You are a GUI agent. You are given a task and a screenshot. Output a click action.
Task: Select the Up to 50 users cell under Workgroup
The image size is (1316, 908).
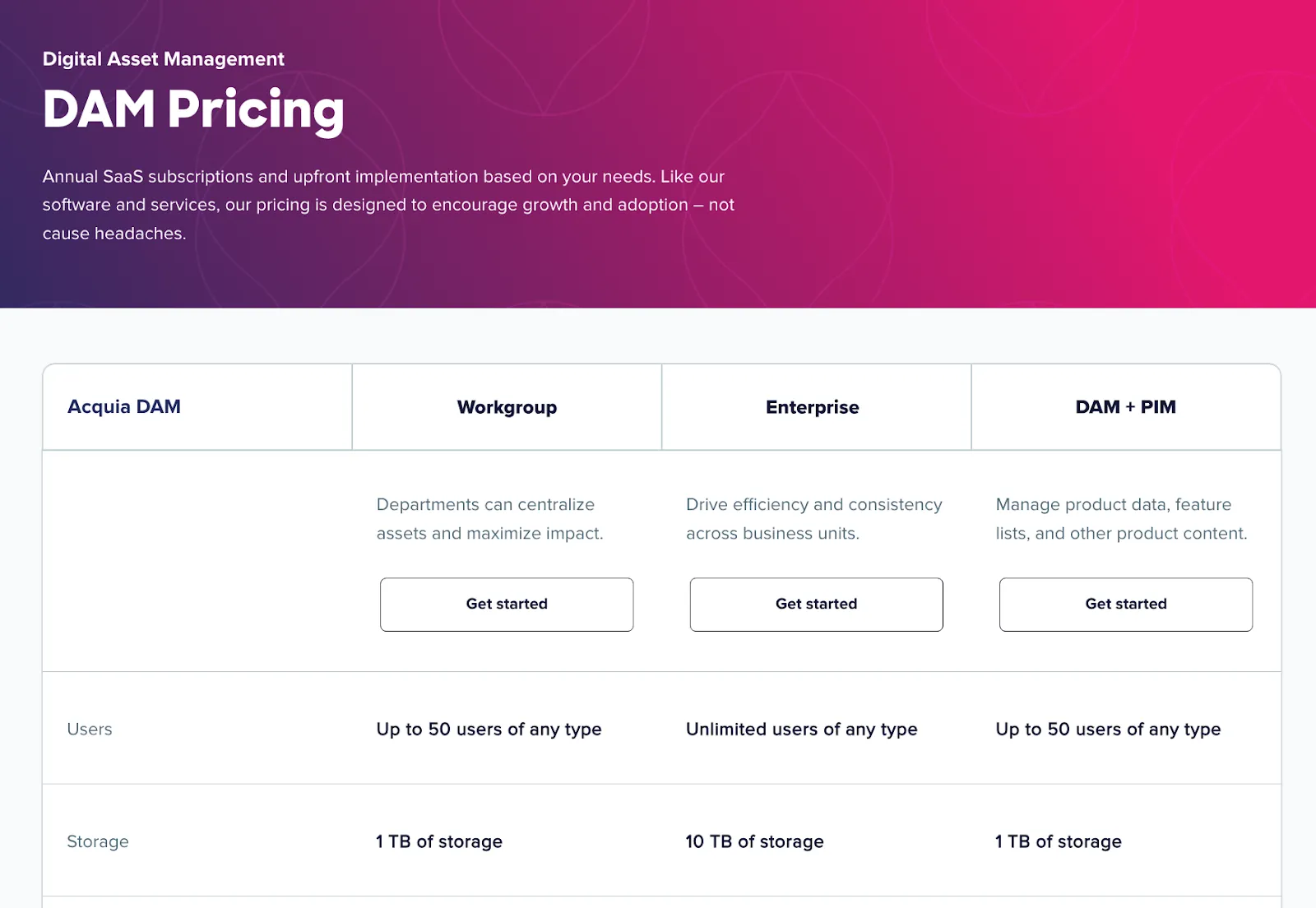(489, 729)
